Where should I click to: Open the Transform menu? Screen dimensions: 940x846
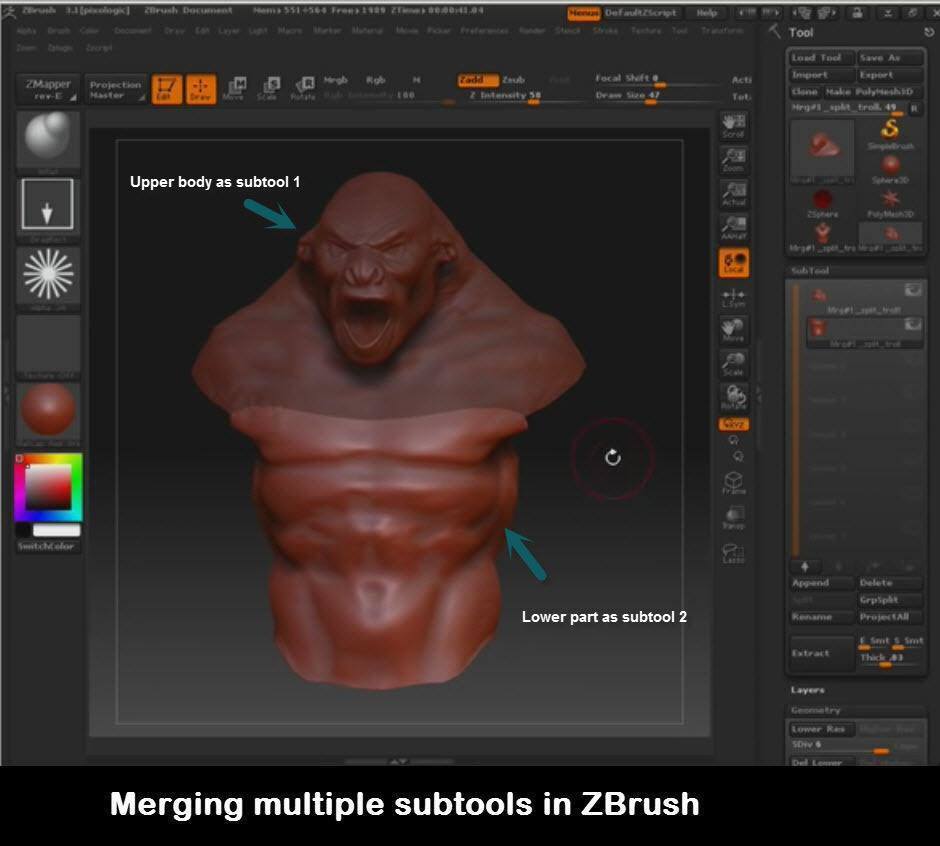[x=722, y=31]
